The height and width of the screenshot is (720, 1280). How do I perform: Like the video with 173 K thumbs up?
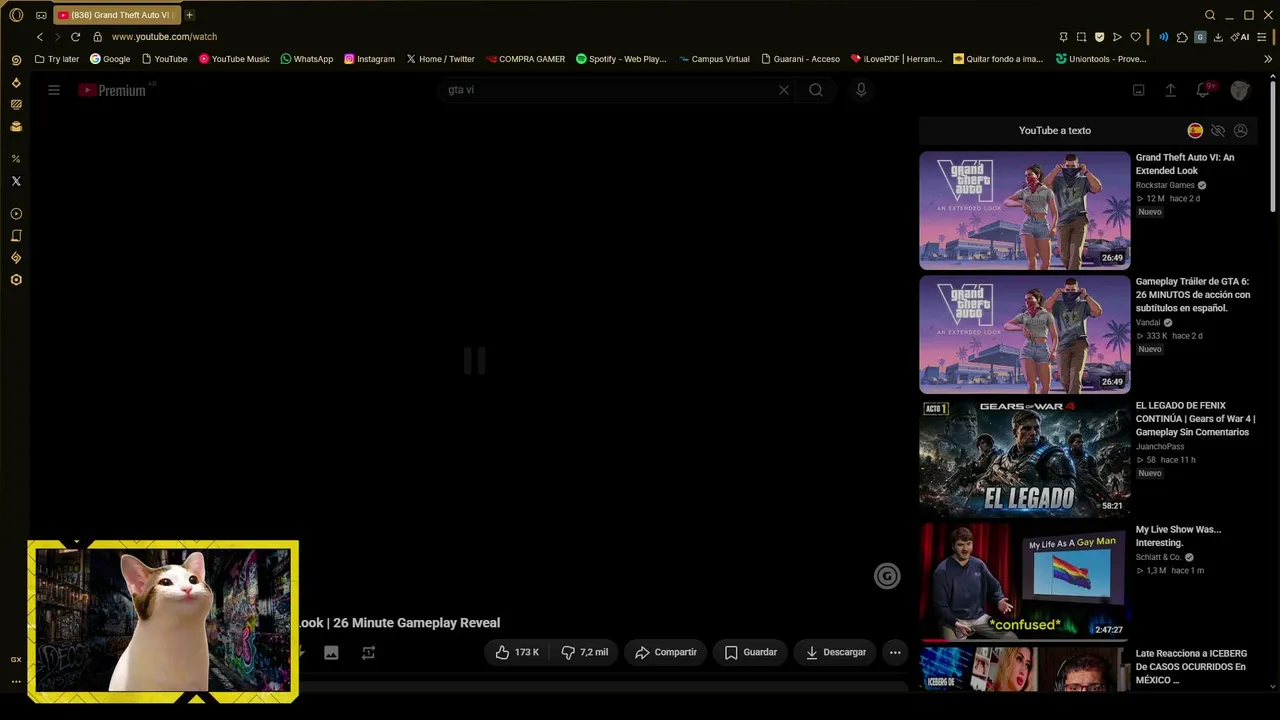click(x=517, y=652)
